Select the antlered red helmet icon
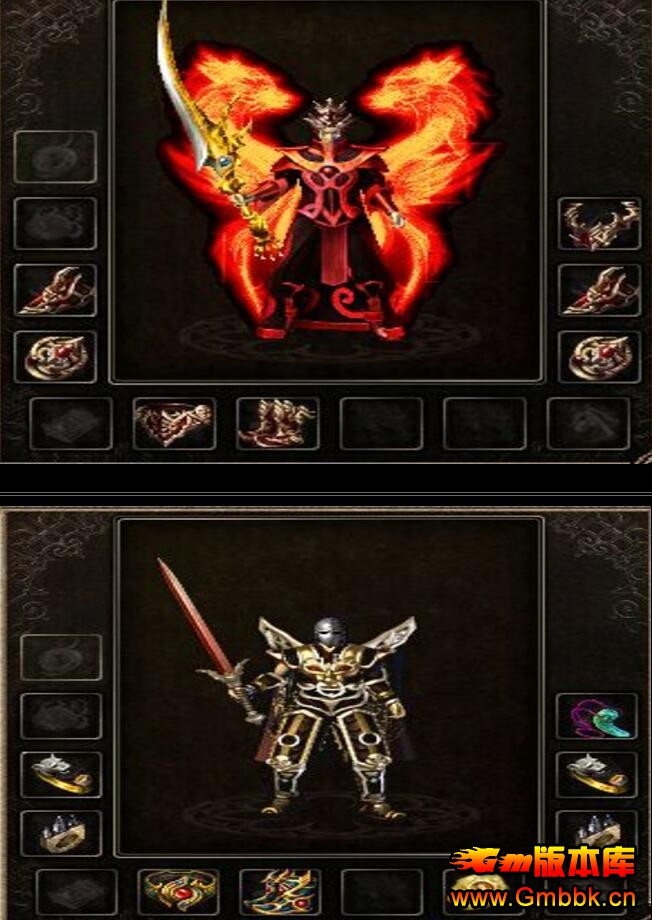Viewport: 652px width, 920px height. [x=599, y=224]
